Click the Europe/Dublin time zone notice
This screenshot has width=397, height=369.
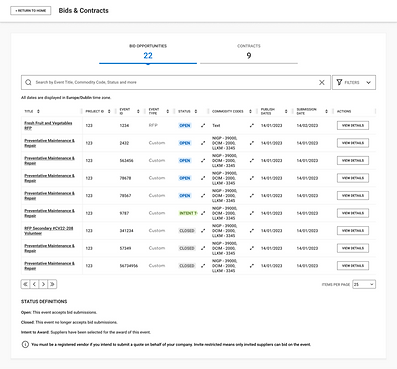[x=66, y=98]
